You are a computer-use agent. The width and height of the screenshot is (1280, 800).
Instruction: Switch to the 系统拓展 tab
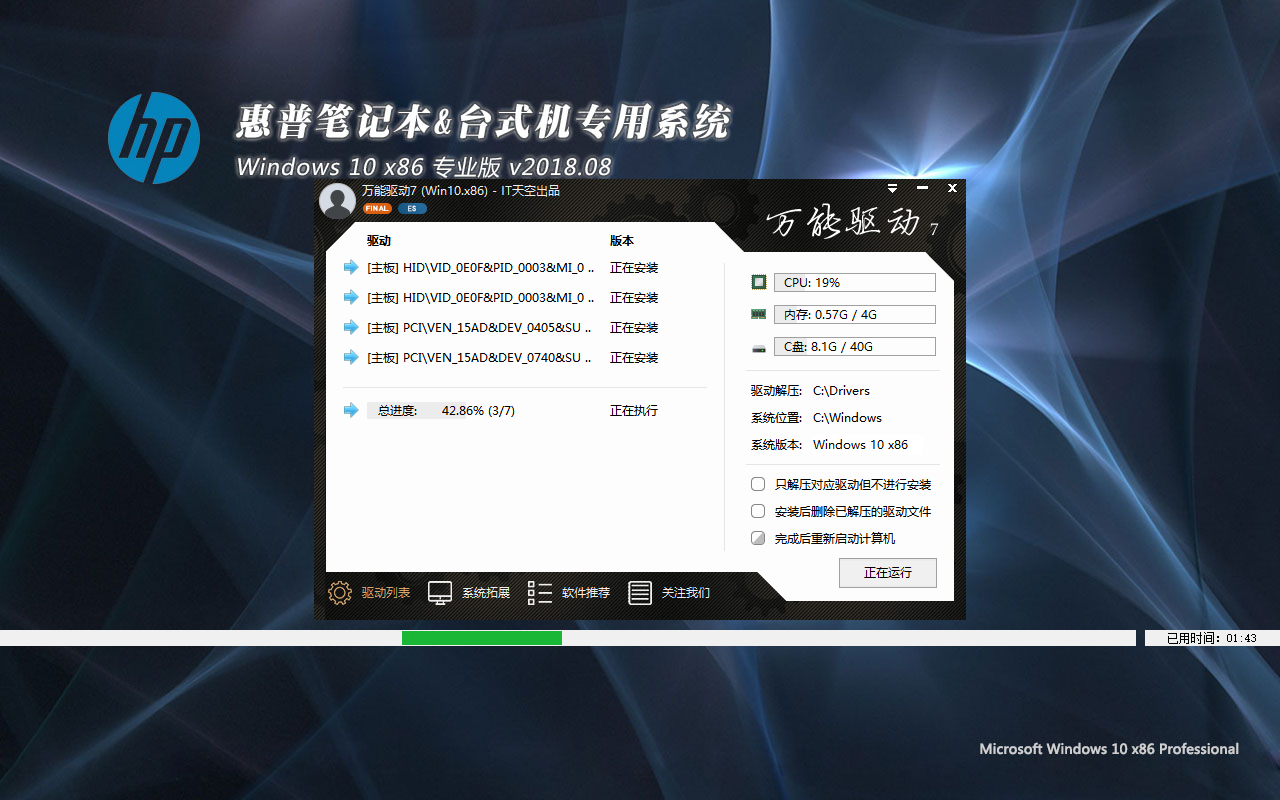(x=486, y=593)
